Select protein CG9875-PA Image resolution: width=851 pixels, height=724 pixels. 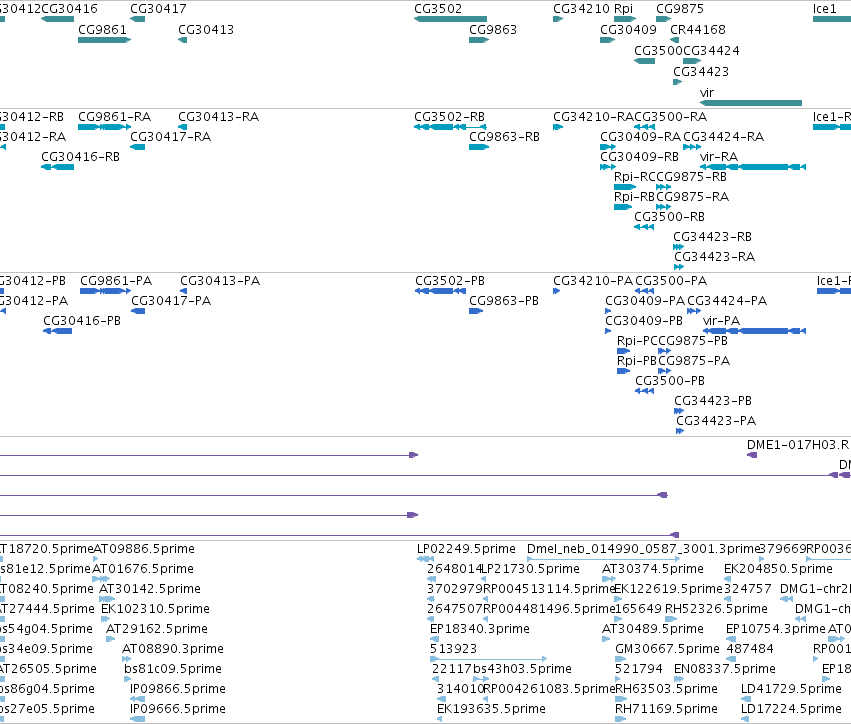point(664,371)
